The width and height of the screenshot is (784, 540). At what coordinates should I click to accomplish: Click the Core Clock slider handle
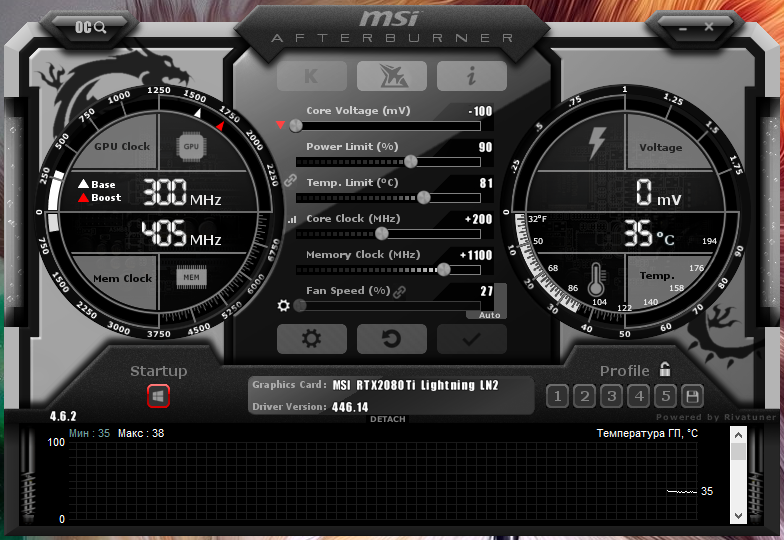[382, 234]
